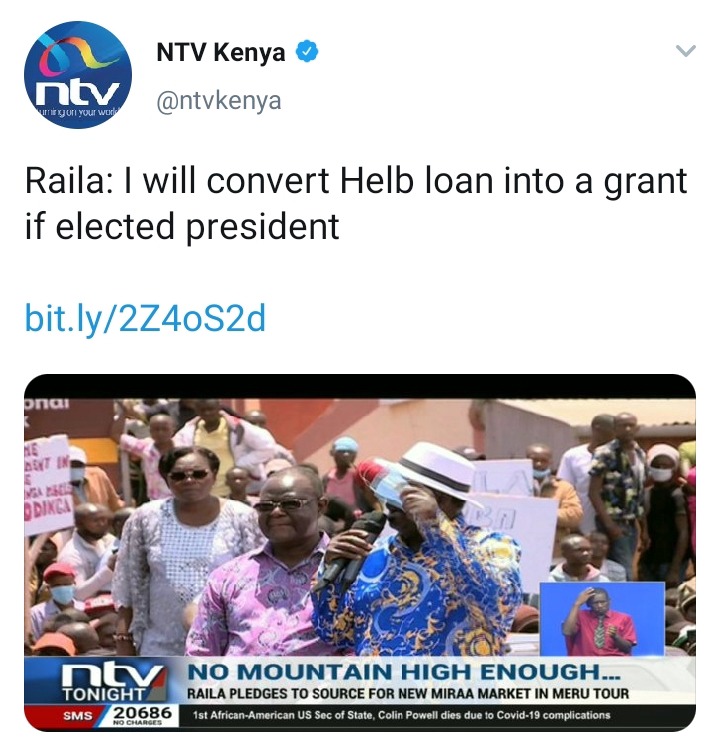Click the ODINGA placard on the left
The image size is (720, 739).
48,485
